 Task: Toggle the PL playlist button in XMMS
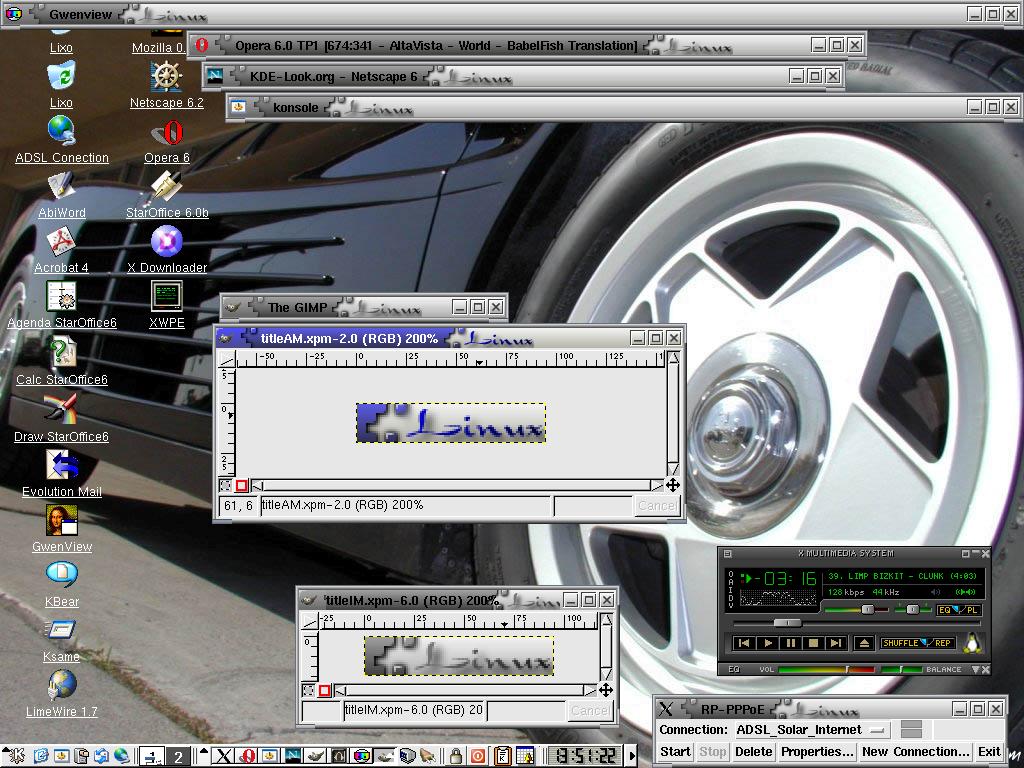(970, 610)
